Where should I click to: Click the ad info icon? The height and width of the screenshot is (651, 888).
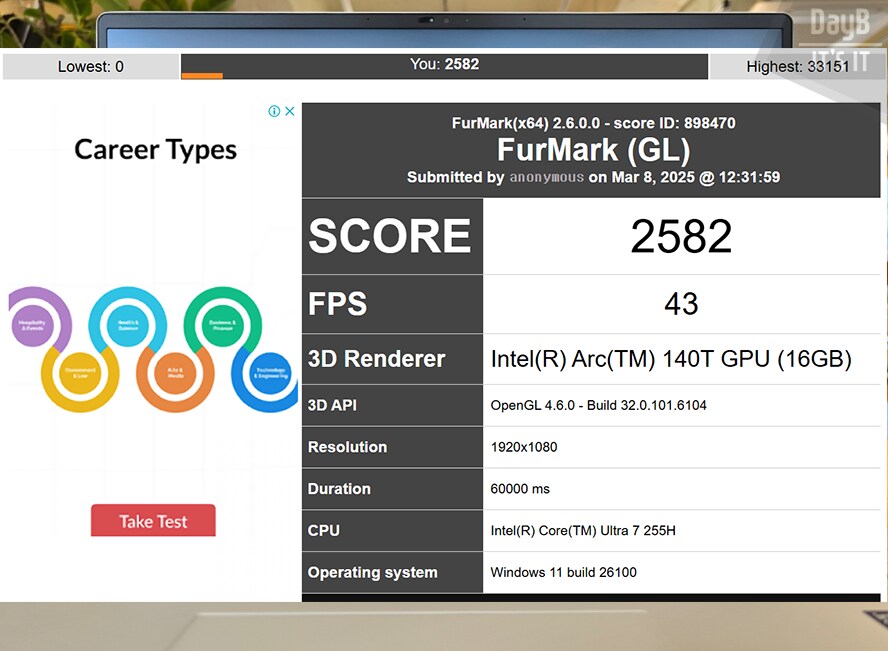(x=274, y=111)
